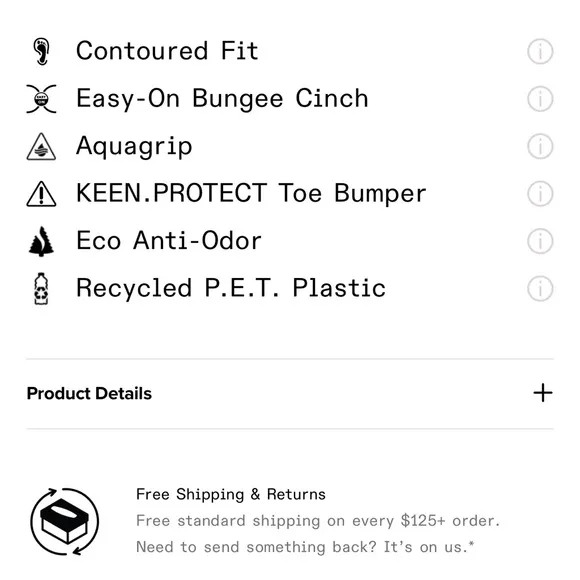Open the Product Details section heading
Screen dimensions: 580x580
click(x=89, y=393)
